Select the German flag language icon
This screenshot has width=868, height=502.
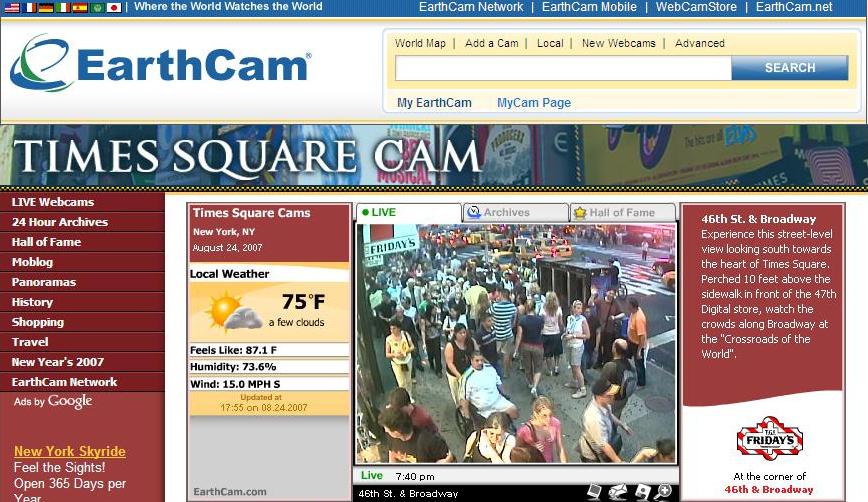pos(45,7)
